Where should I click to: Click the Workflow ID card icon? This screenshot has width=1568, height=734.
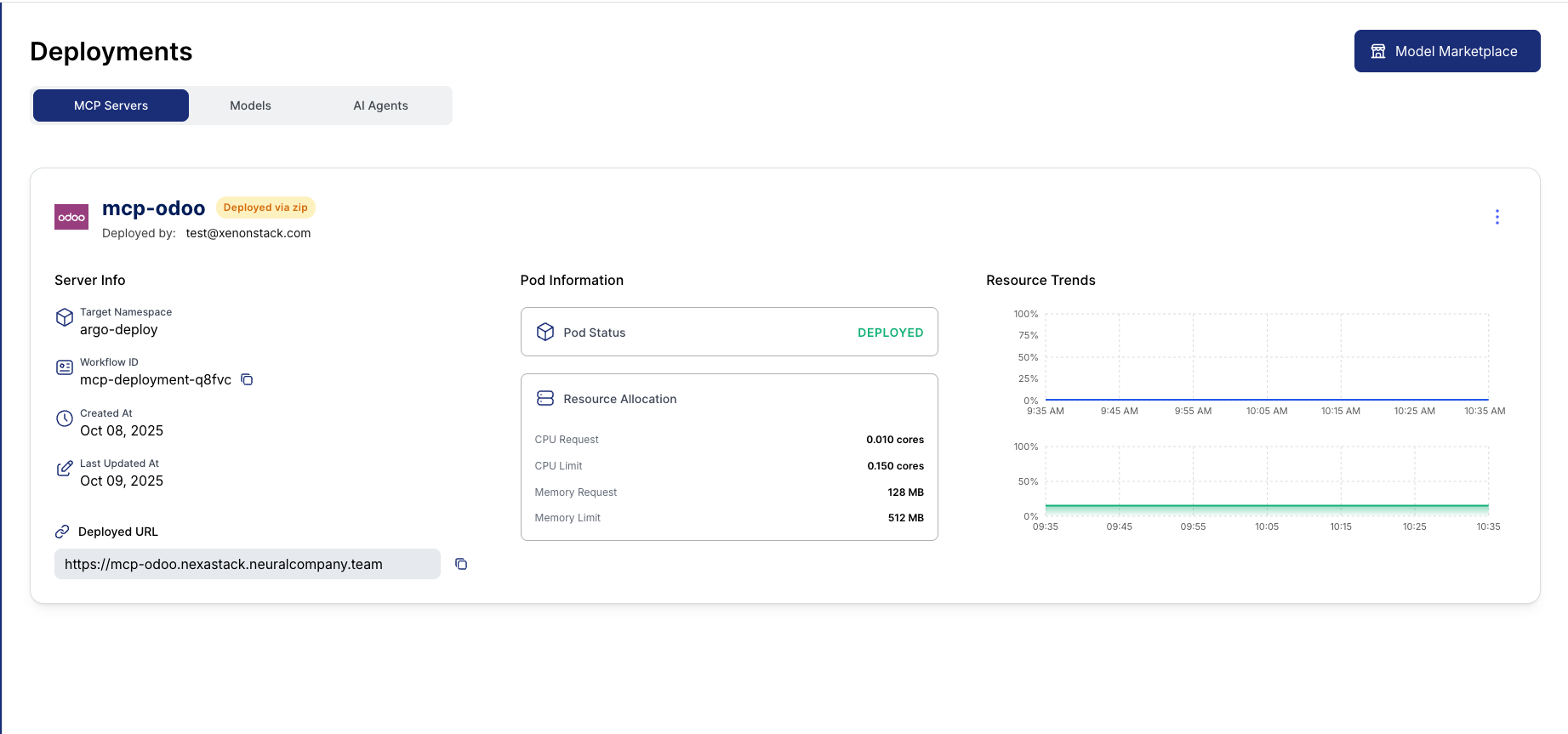(x=65, y=367)
